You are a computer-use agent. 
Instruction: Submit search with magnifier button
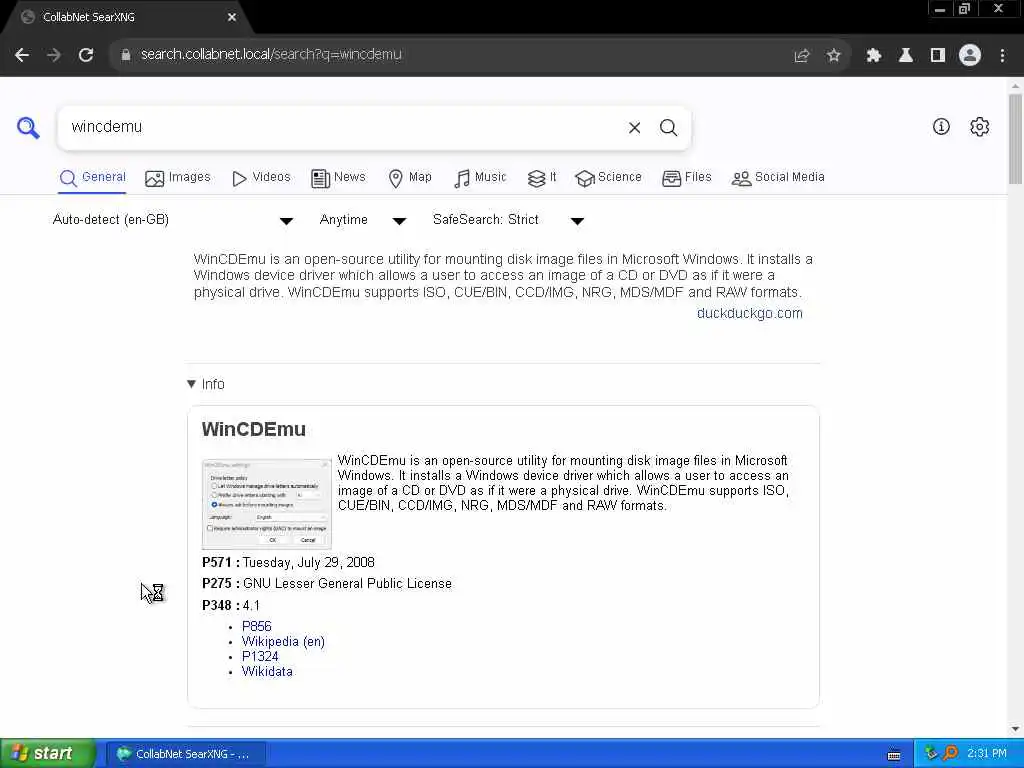(668, 128)
